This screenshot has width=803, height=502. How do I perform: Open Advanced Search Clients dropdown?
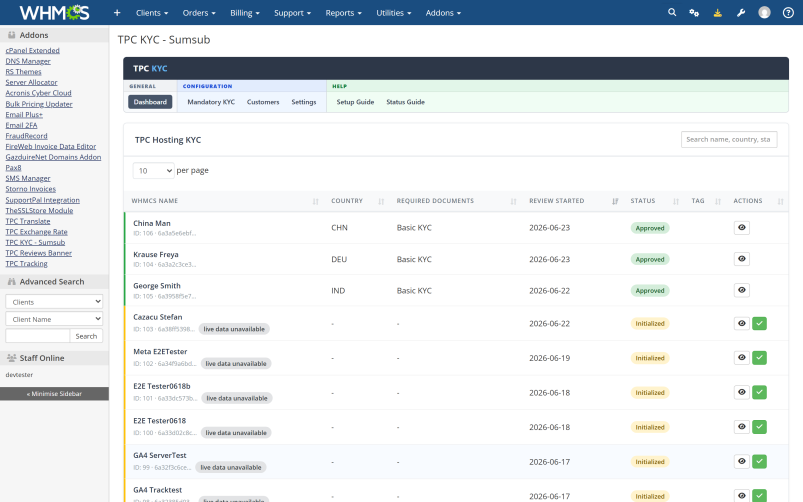54,302
